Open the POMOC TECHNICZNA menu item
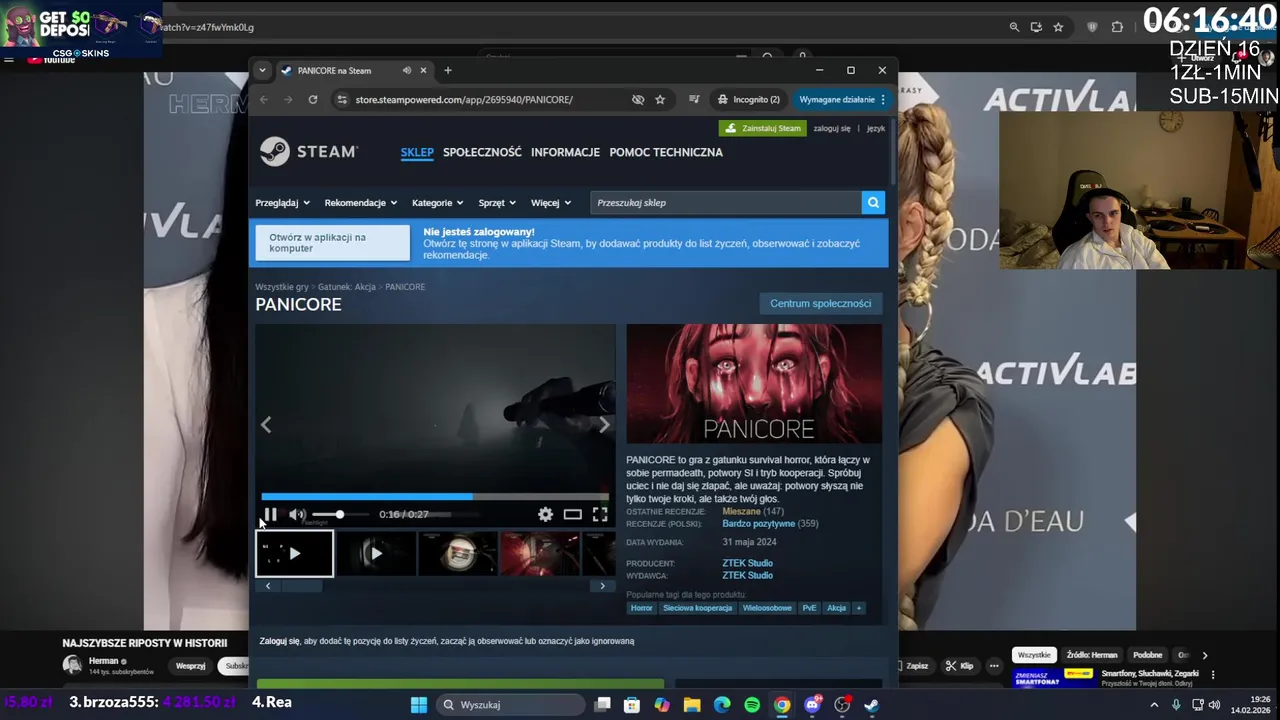Viewport: 1280px width, 720px height. [666, 152]
